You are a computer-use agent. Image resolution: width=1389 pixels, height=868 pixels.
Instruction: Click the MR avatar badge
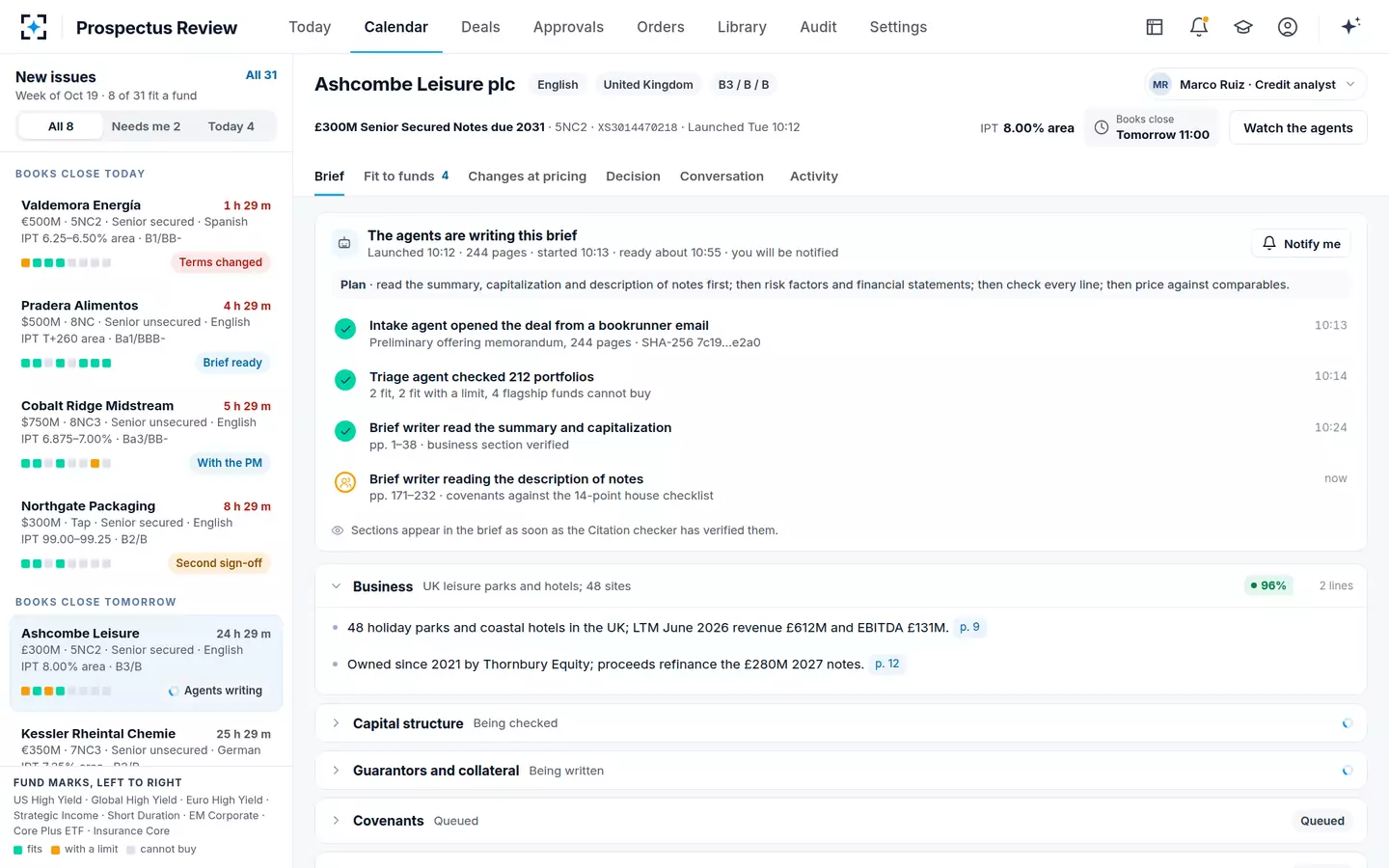pos(1160,85)
